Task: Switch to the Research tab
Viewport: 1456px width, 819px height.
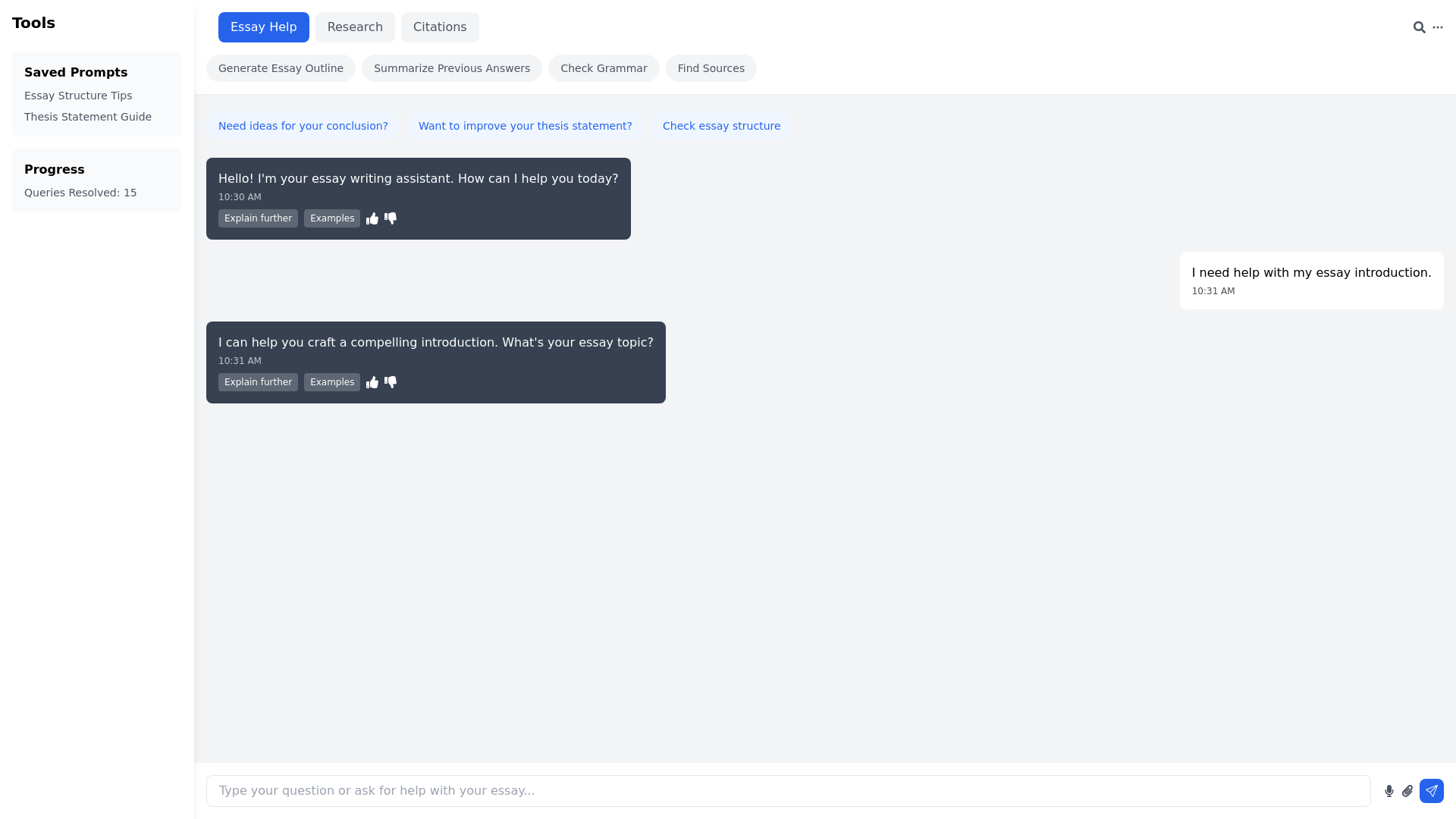Action: pyautogui.click(x=355, y=27)
